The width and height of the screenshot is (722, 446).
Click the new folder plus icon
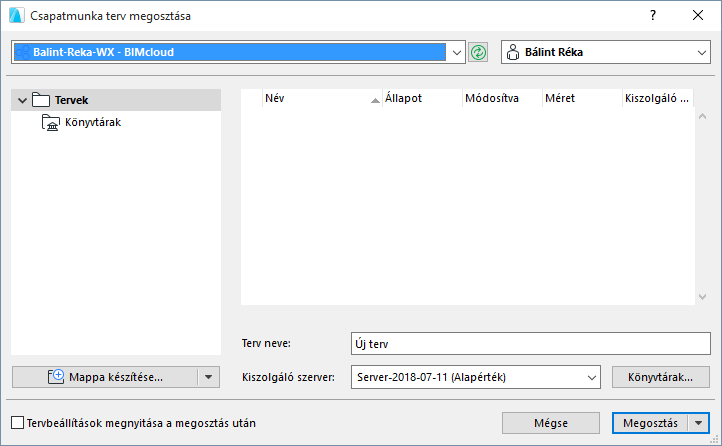pyautogui.click(x=56, y=376)
